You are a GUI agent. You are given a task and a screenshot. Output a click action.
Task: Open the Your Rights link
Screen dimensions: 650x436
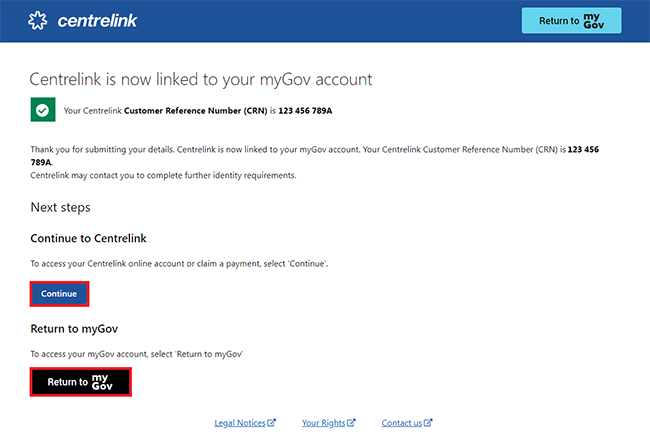(323, 423)
